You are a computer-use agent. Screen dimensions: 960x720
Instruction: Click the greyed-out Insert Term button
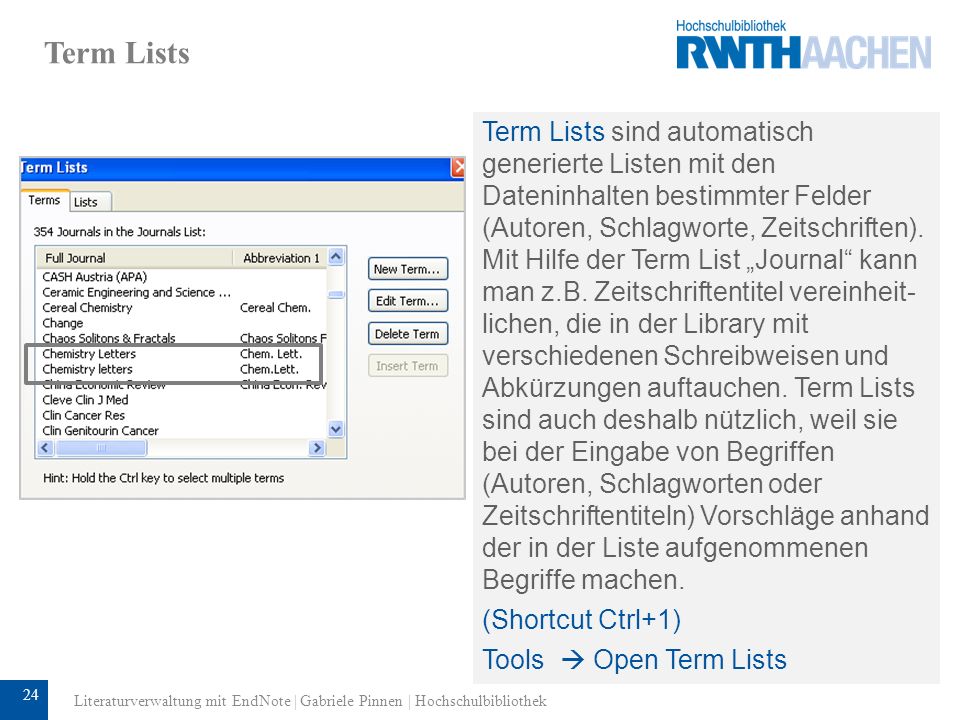(408, 366)
